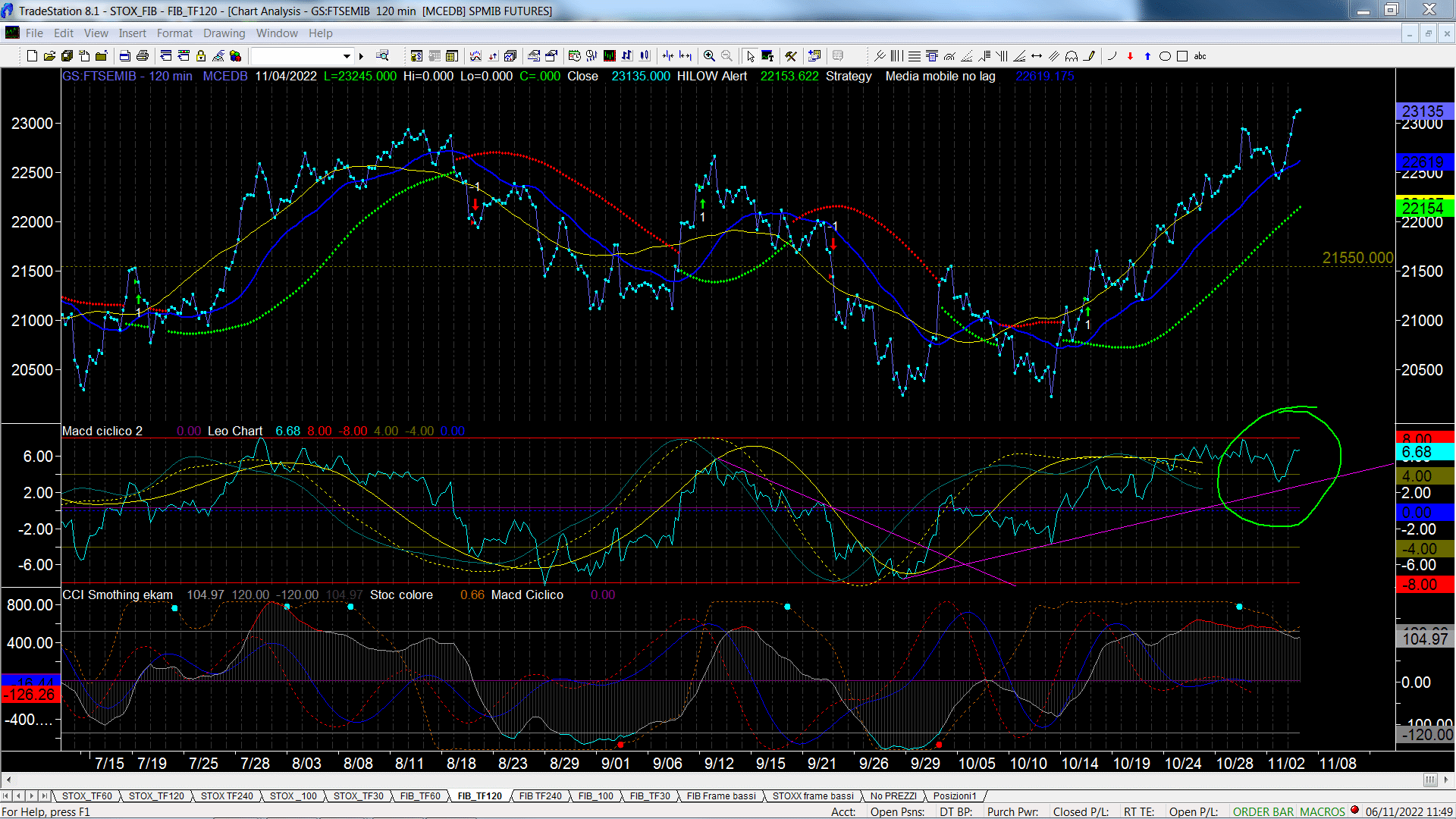Select the pointer arrow tool

pos(750,56)
